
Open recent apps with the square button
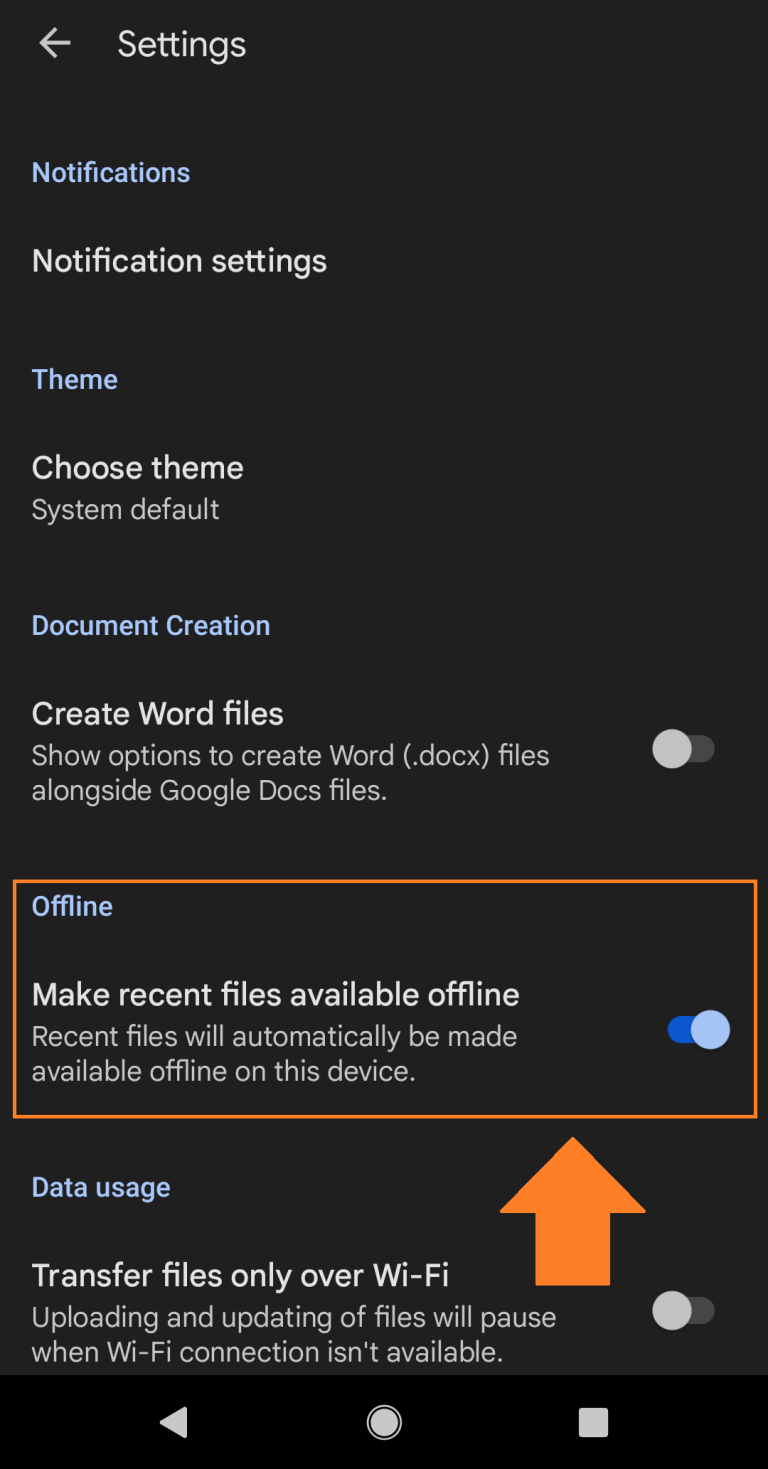pyautogui.click(x=593, y=1422)
